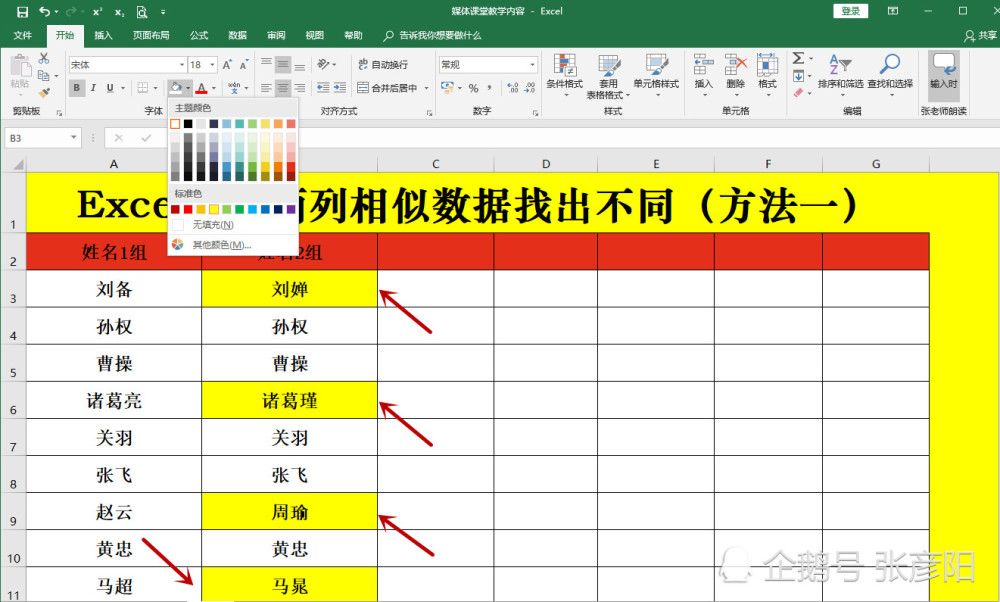The image size is (1000, 602).
Task: Decrease the indent level
Action: point(323,87)
